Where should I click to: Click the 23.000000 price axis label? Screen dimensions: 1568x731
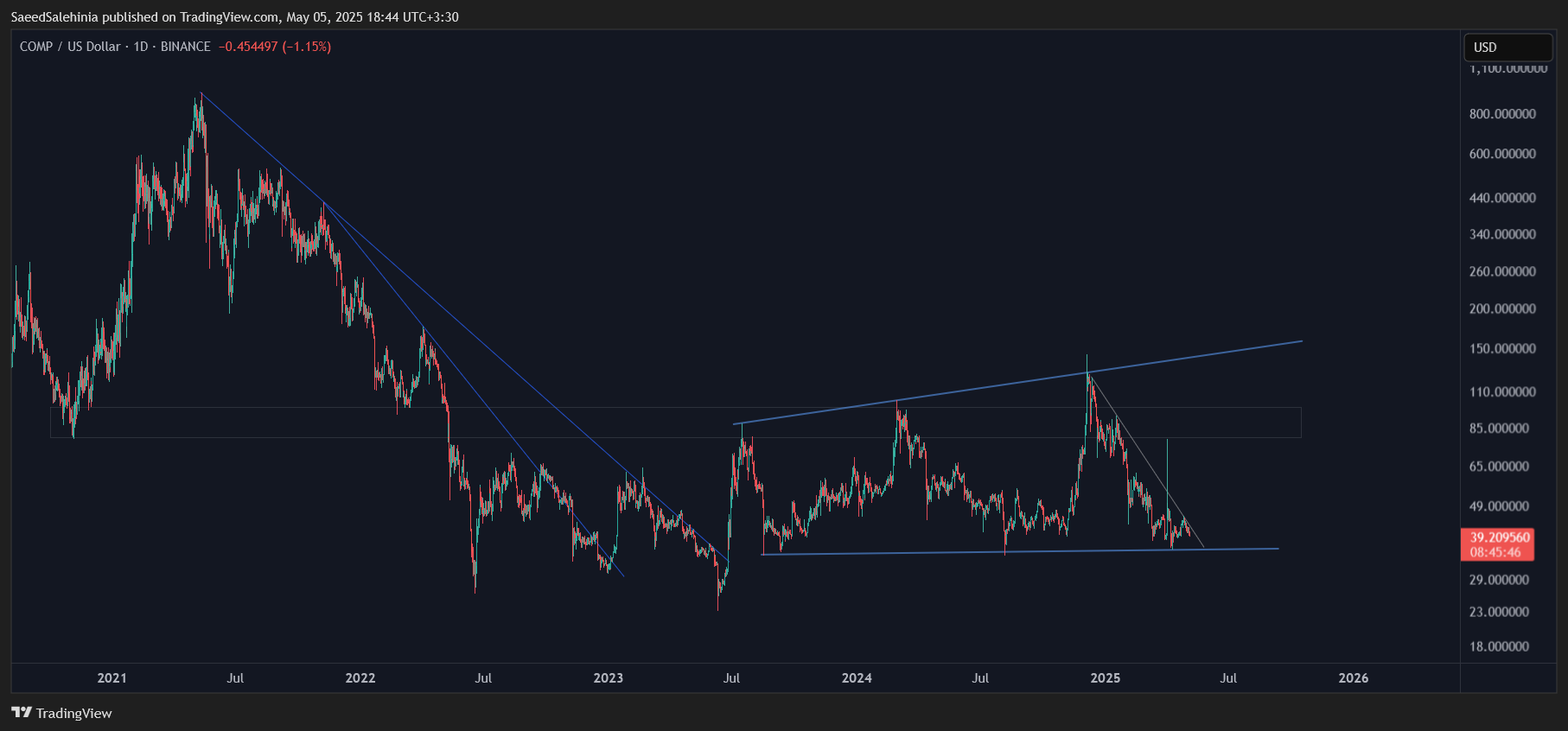pos(1500,612)
